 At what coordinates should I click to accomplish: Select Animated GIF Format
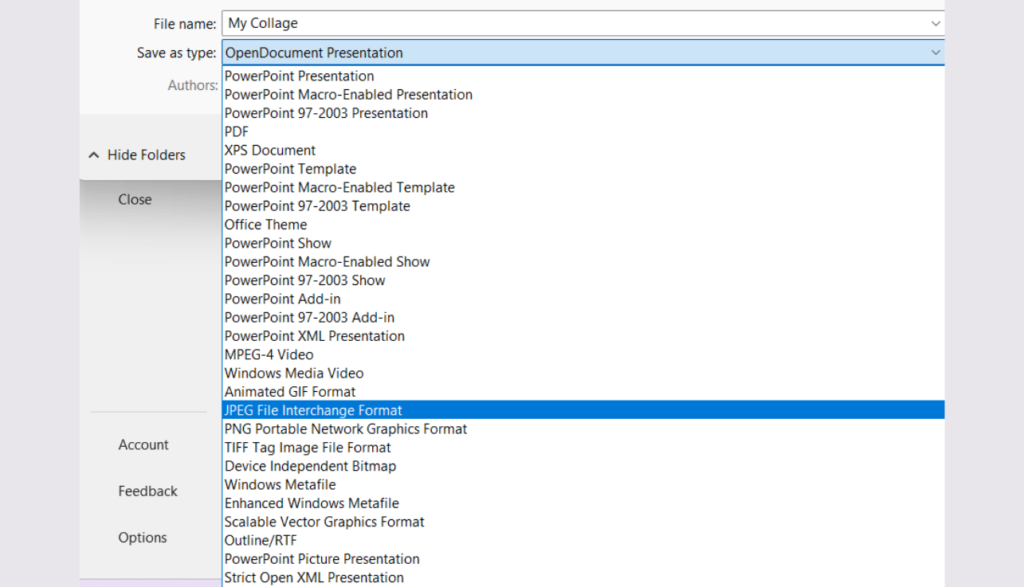click(x=583, y=392)
